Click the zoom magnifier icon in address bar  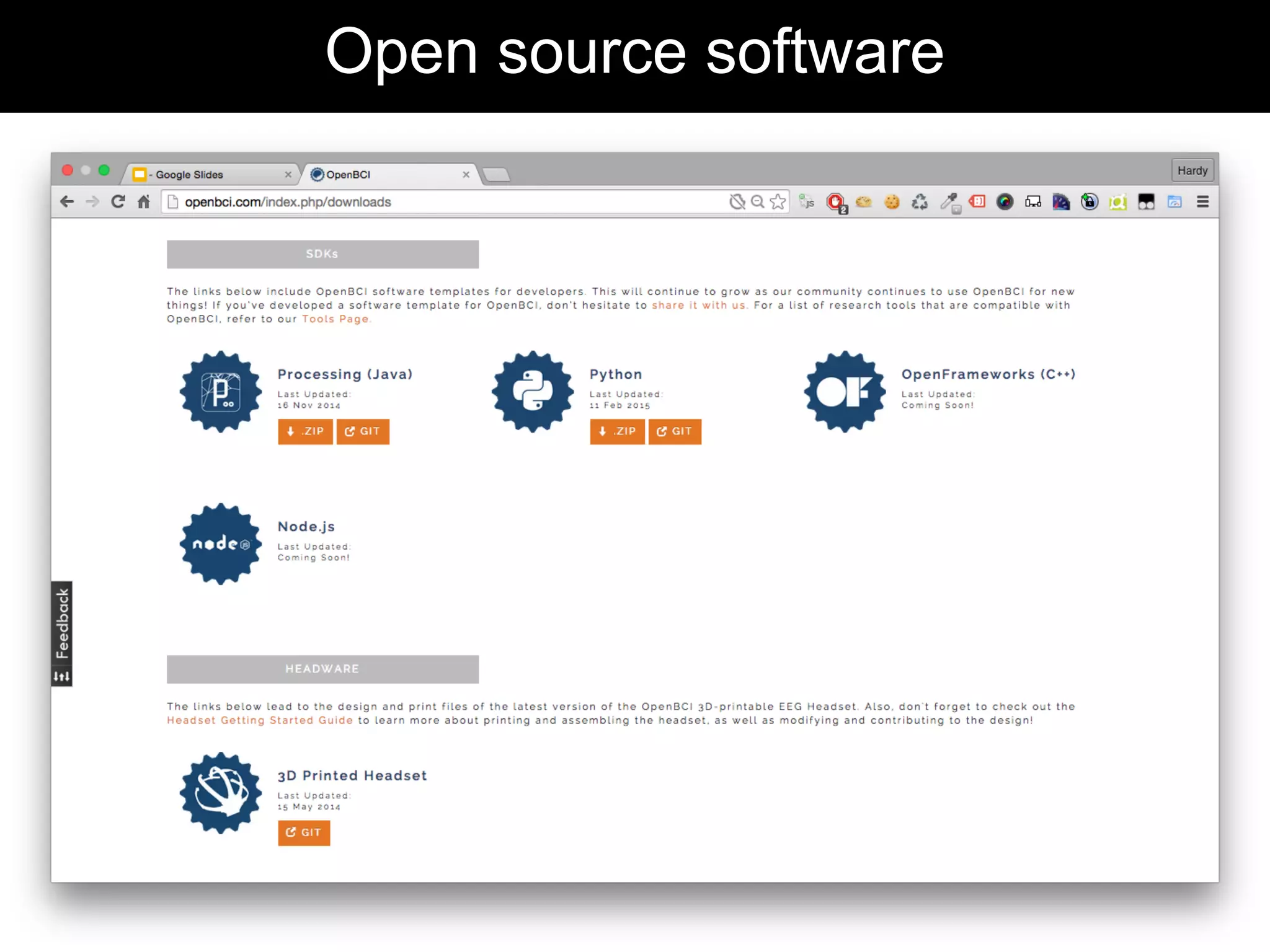[x=757, y=201]
